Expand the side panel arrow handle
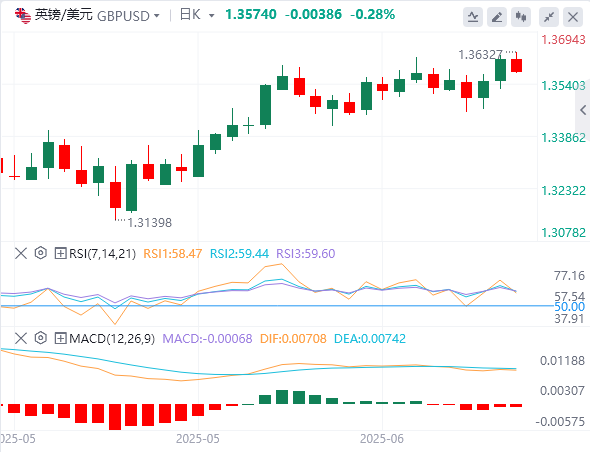This screenshot has width=590, height=452. 583,110
